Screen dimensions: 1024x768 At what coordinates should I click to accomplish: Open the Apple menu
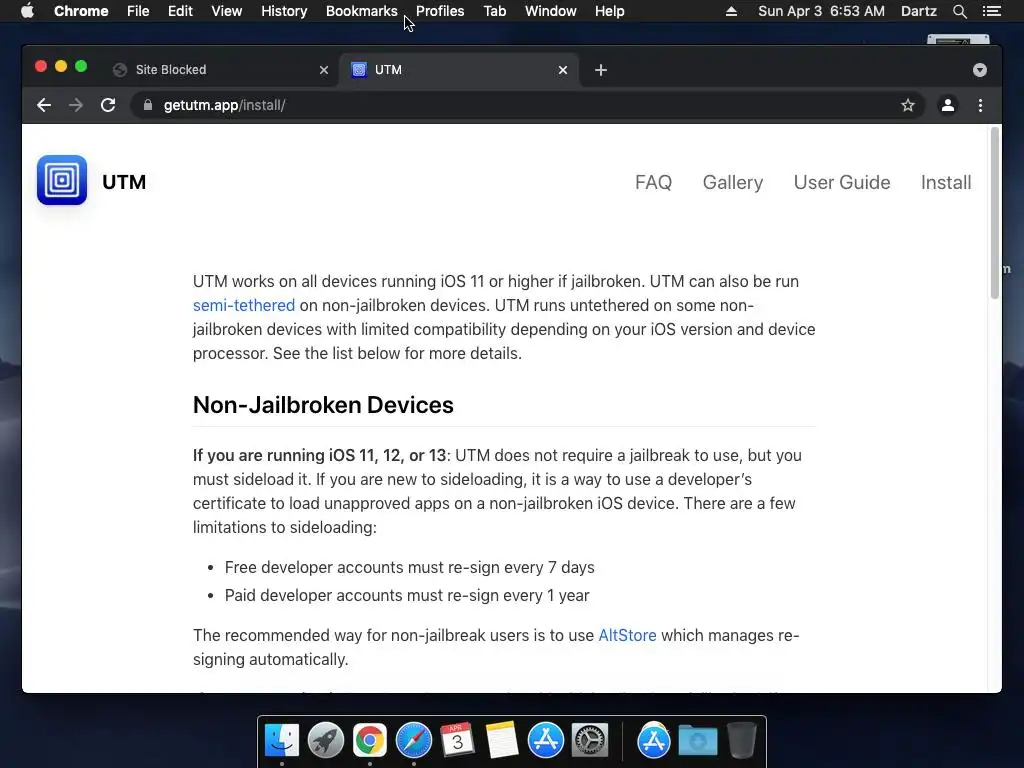pos(27,11)
